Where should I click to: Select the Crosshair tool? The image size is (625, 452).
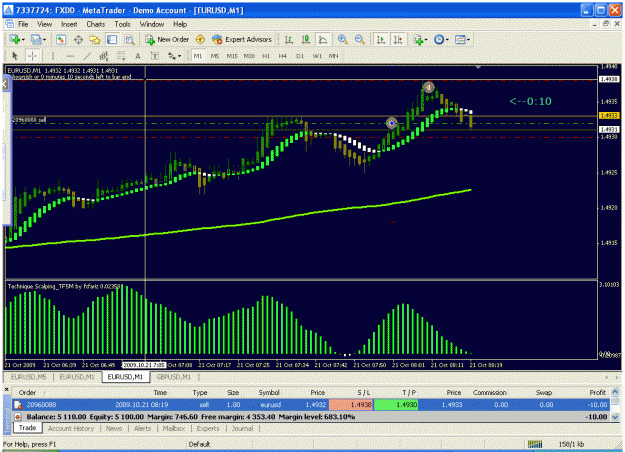pyautogui.click(x=32, y=56)
